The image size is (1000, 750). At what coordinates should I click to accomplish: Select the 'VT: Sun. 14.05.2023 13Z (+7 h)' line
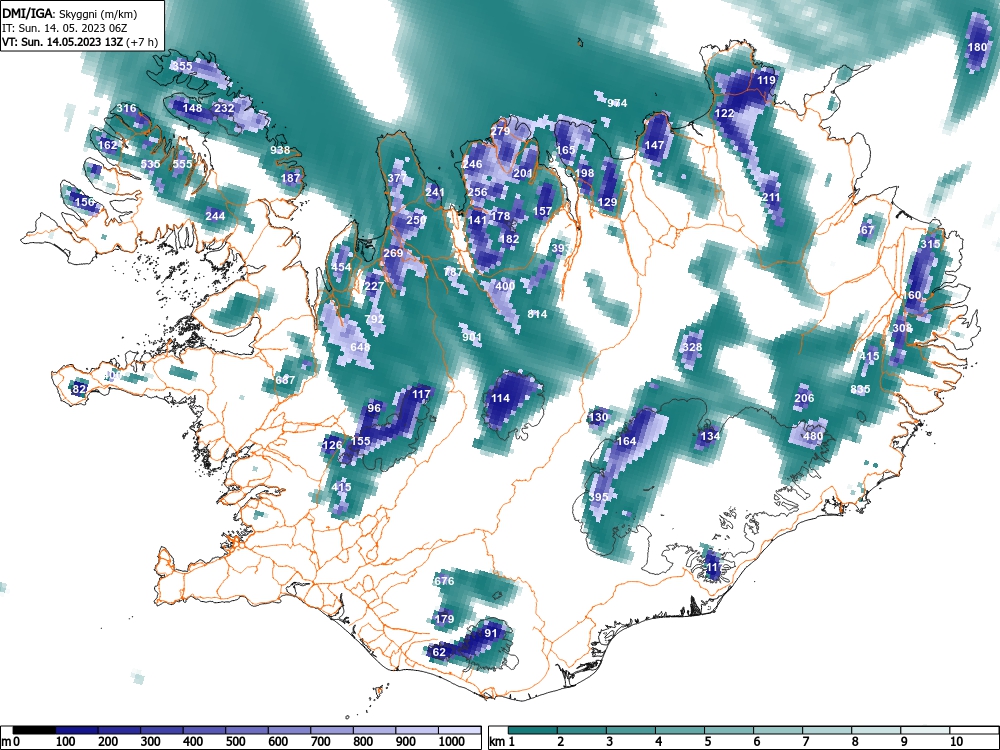click(x=80, y=42)
